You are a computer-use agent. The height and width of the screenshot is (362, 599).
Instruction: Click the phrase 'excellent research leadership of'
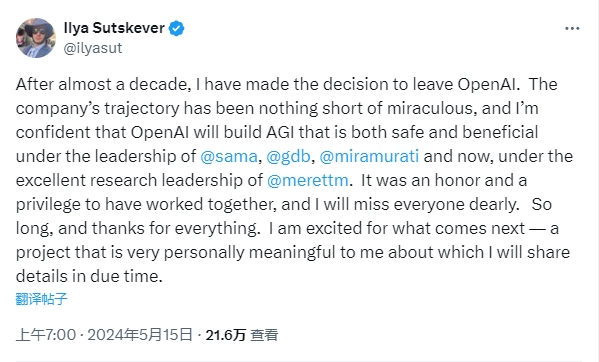pyautogui.click(x=139, y=181)
